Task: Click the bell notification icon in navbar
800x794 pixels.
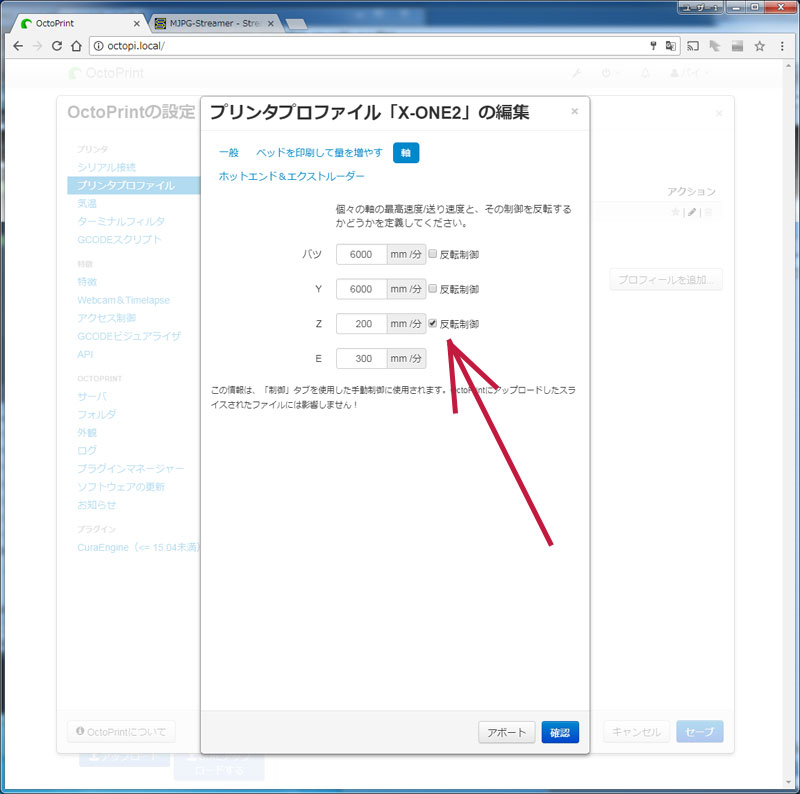Action: (645, 73)
